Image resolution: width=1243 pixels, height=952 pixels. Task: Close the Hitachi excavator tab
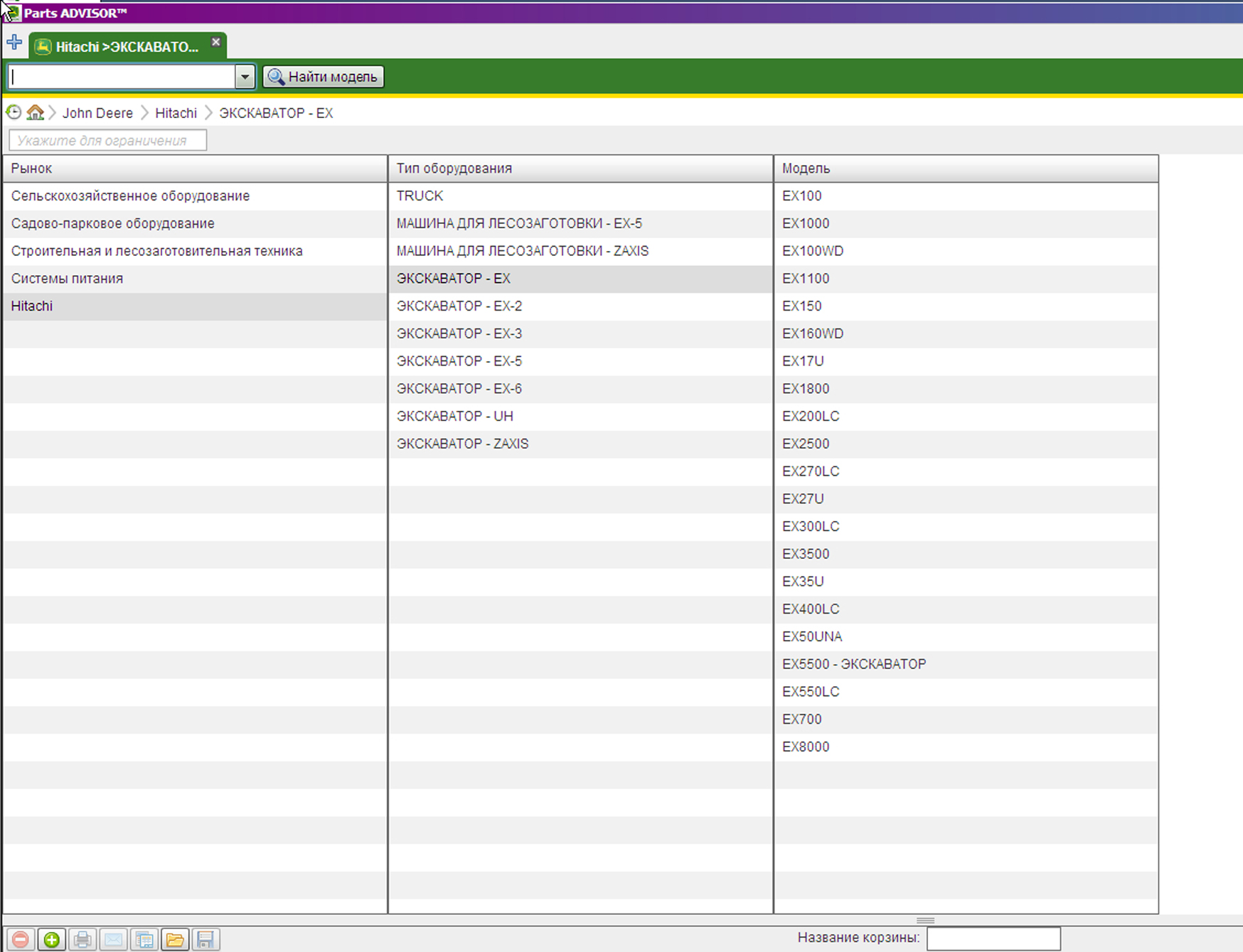point(216,43)
